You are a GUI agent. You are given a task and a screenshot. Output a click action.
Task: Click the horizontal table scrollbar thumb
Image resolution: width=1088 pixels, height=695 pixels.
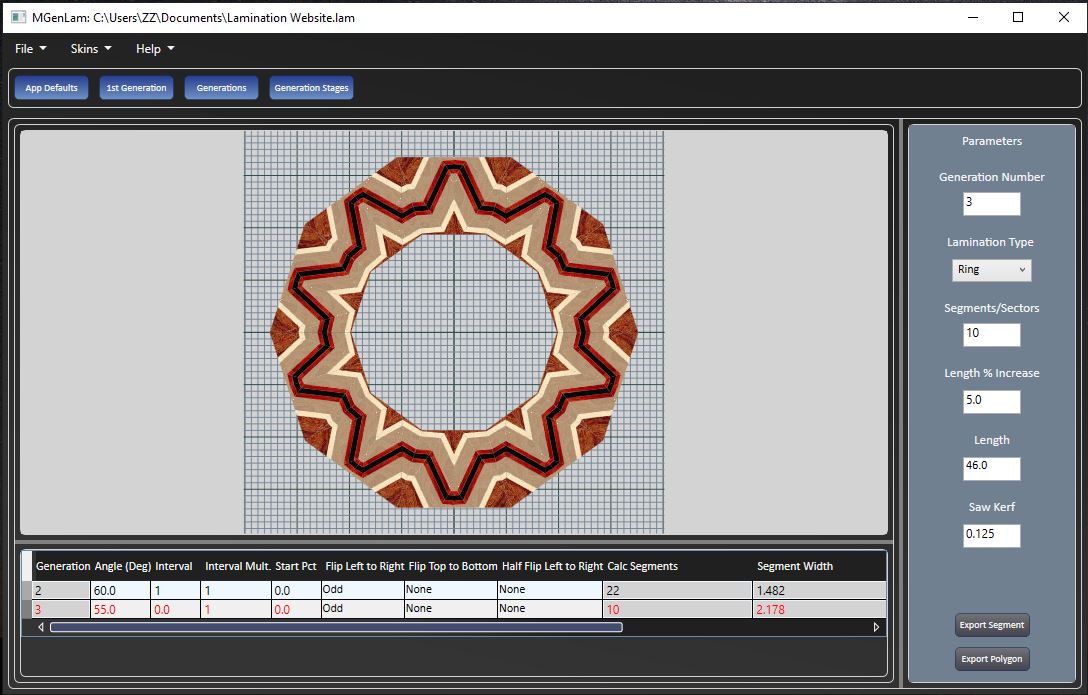(x=336, y=627)
